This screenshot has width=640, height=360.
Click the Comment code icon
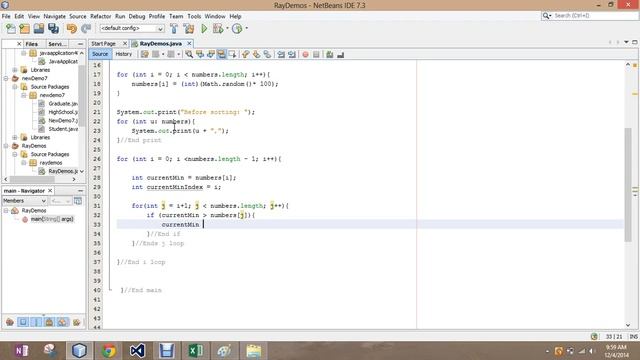329,54
